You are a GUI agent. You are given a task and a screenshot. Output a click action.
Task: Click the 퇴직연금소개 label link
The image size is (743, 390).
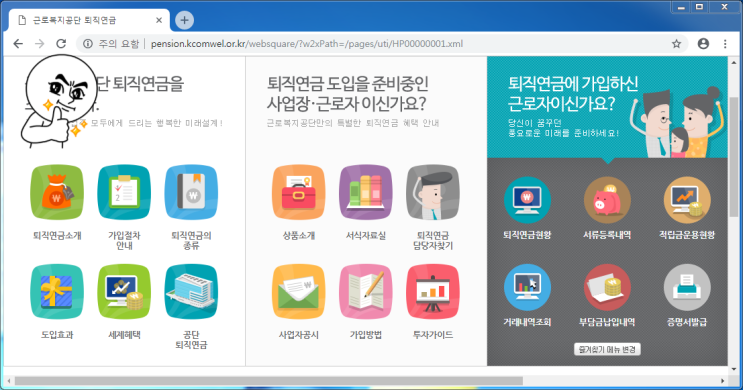[x=57, y=235]
